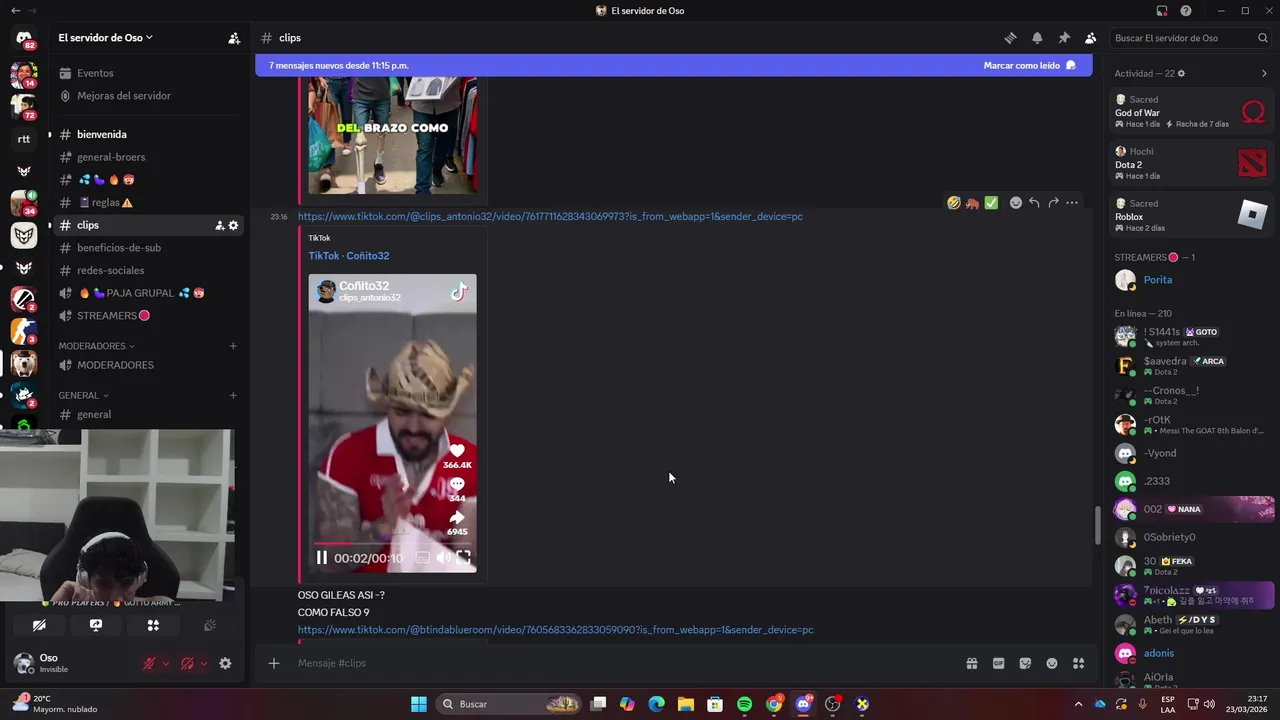Add channel to GENERAL category
This screenshot has height=720, width=1280.
click(233, 395)
